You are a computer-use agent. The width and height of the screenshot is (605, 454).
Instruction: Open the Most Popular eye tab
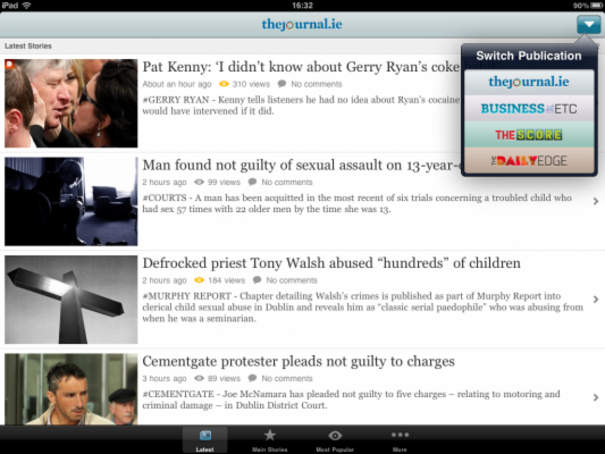point(335,440)
